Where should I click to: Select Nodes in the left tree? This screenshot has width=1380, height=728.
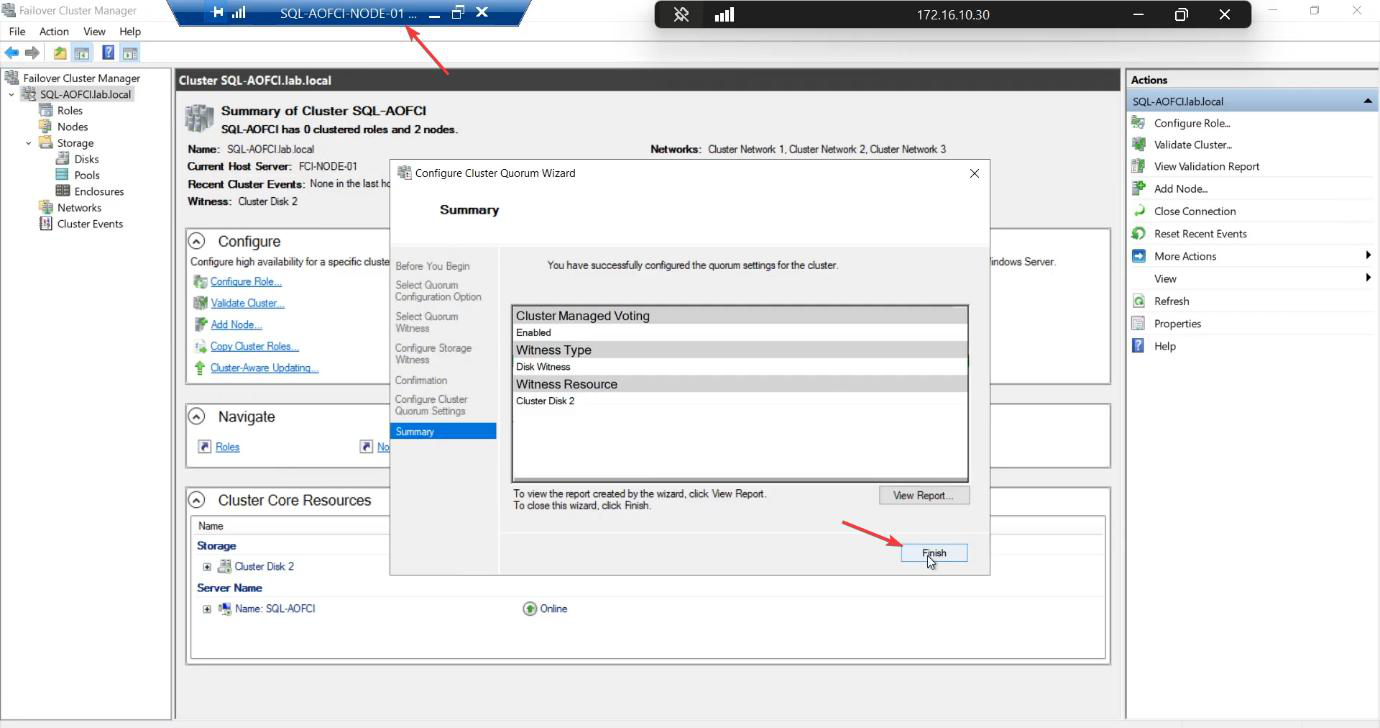pos(73,127)
